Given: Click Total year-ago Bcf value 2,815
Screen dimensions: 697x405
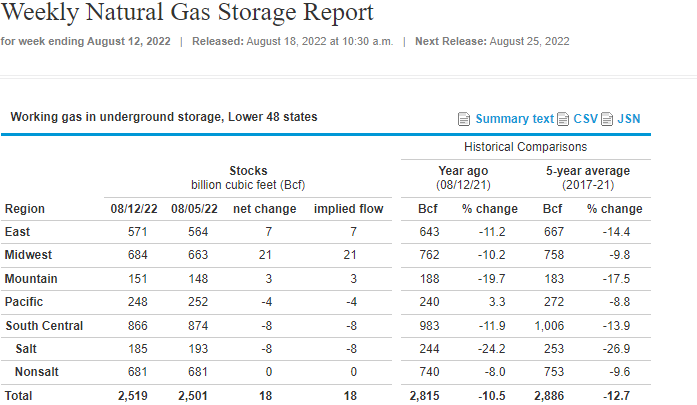Looking at the screenshot, I should 425,396.
